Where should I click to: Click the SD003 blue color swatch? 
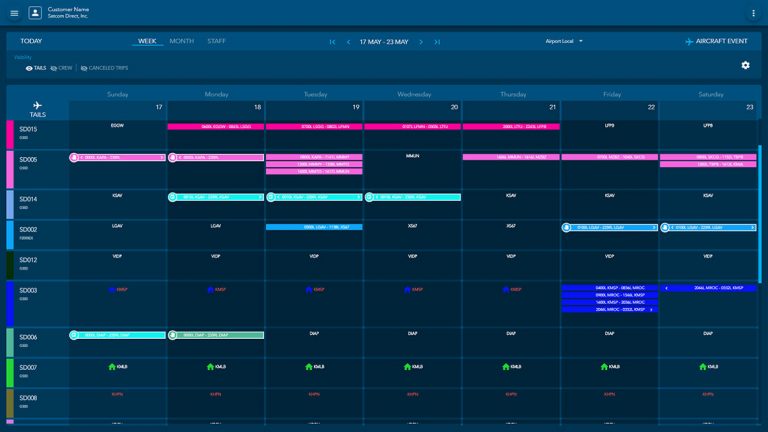point(10,304)
